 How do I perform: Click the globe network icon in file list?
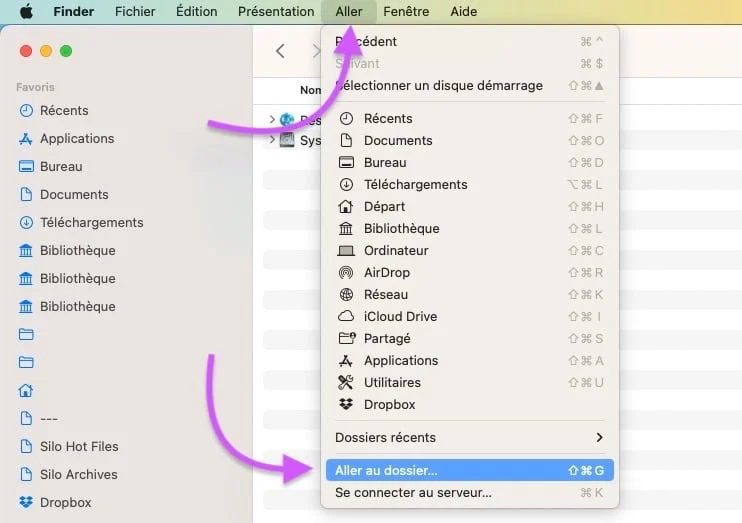tap(287, 119)
